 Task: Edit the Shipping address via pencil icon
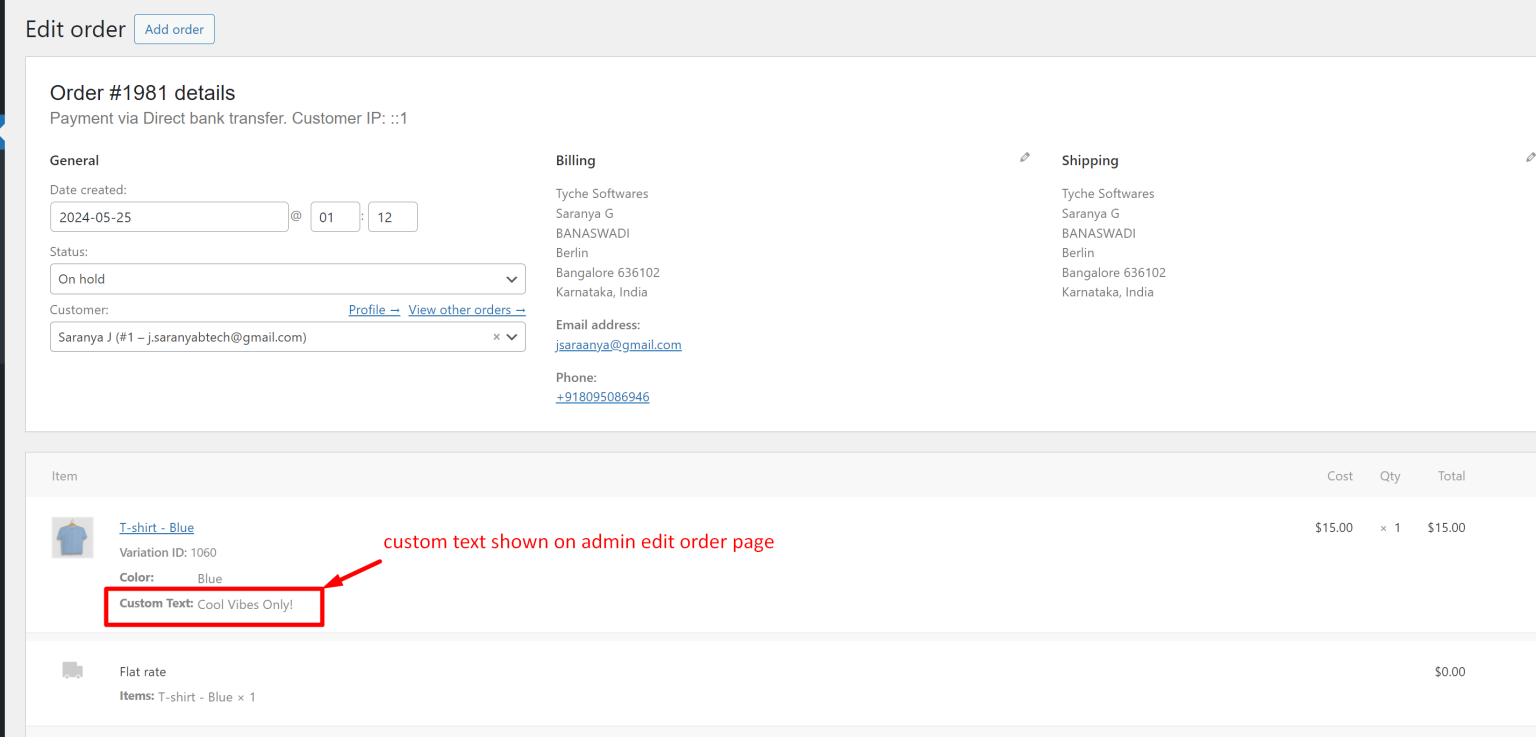(x=1529, y=157)
